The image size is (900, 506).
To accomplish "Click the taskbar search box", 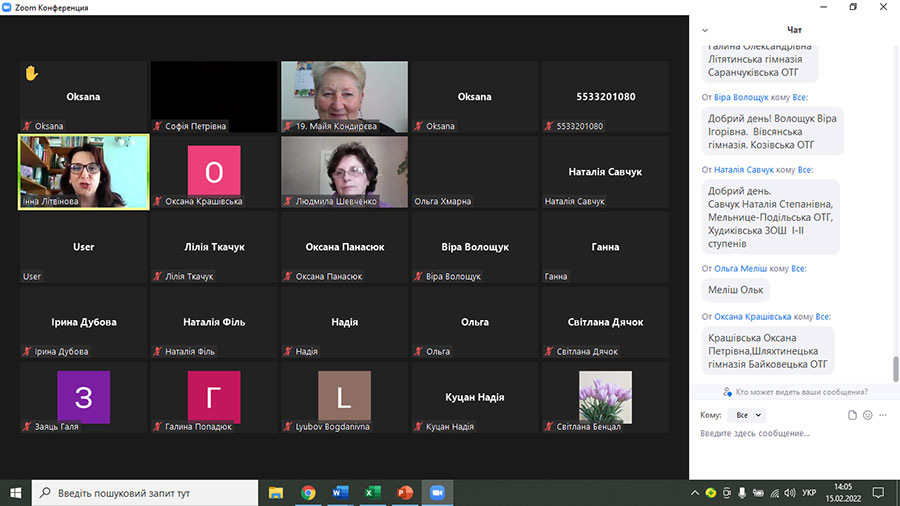I will pos(145,493).
